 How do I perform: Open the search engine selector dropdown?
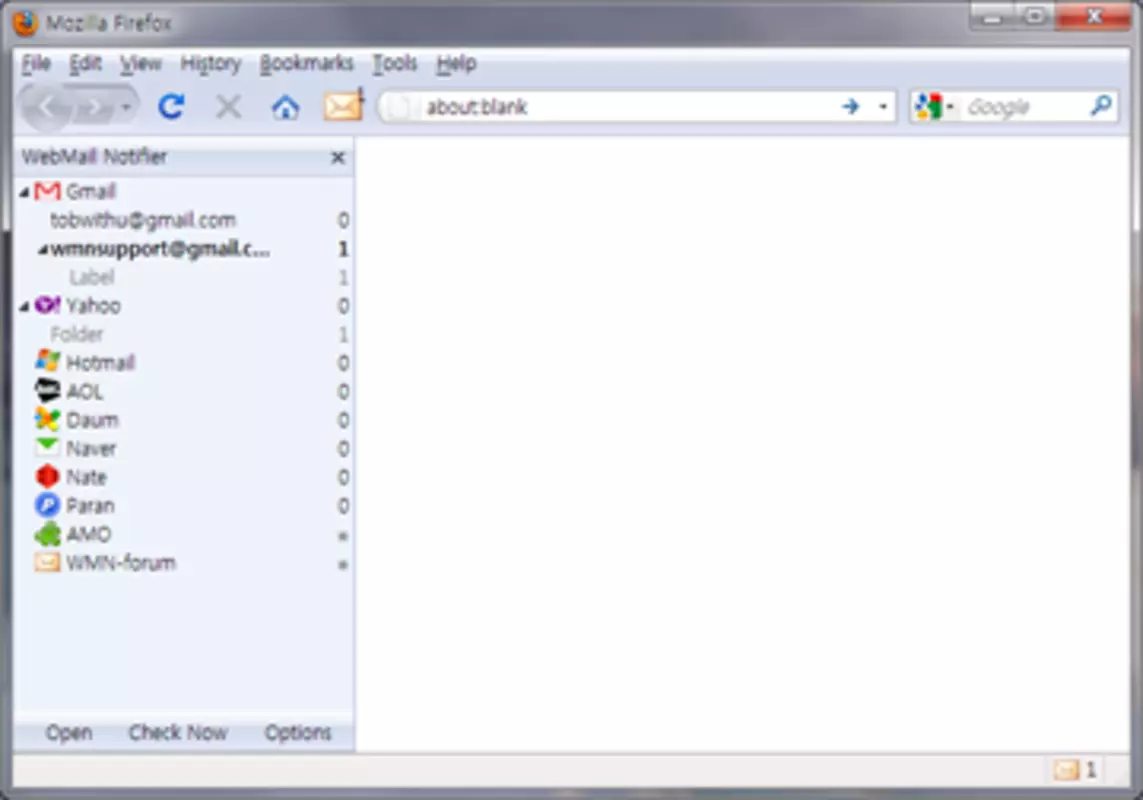pos(950,107)
